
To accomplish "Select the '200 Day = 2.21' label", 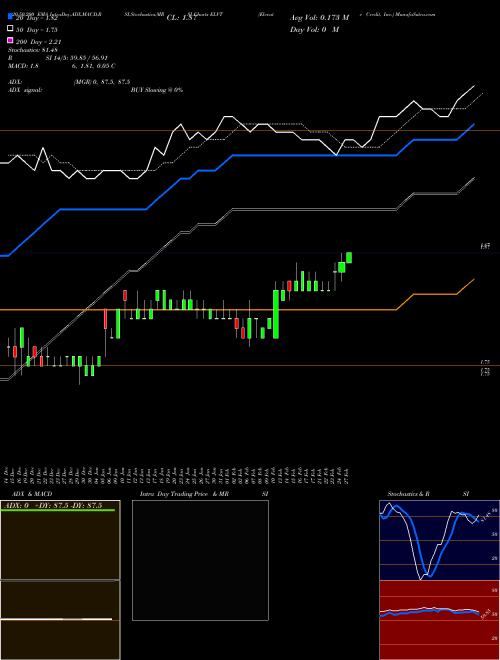I will pyautogui.click(x=38, y=41).
